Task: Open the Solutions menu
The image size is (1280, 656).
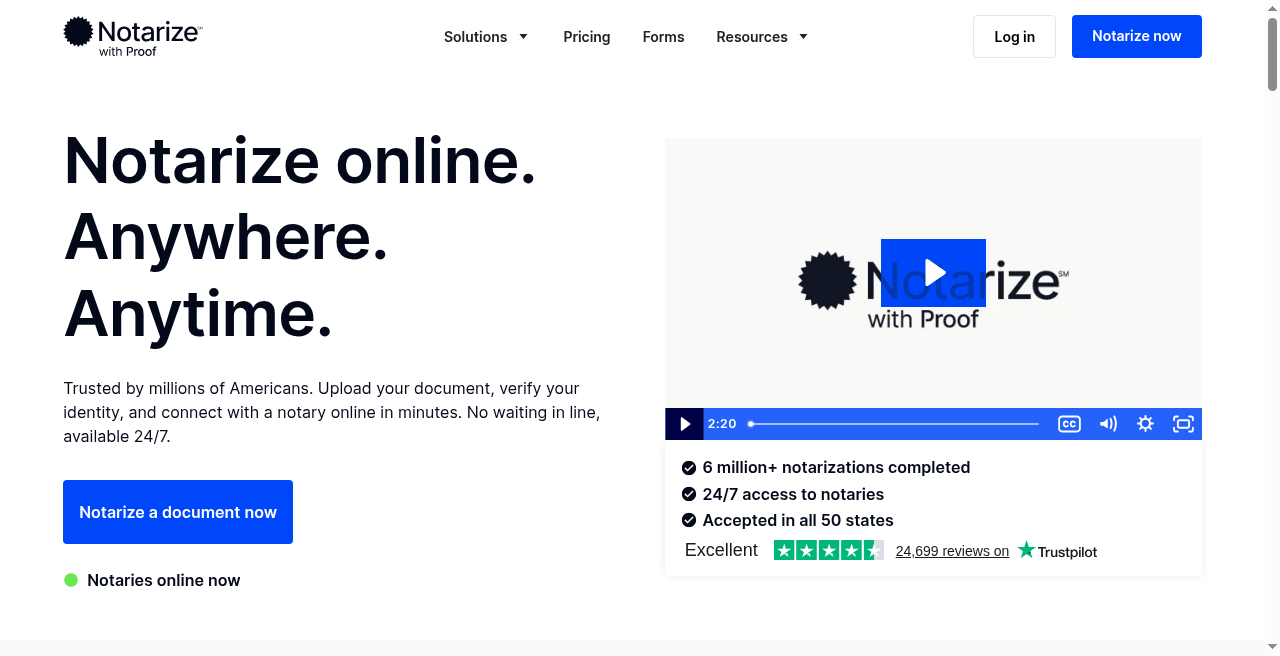Action: pyautogui.click(x=476, y=37)
